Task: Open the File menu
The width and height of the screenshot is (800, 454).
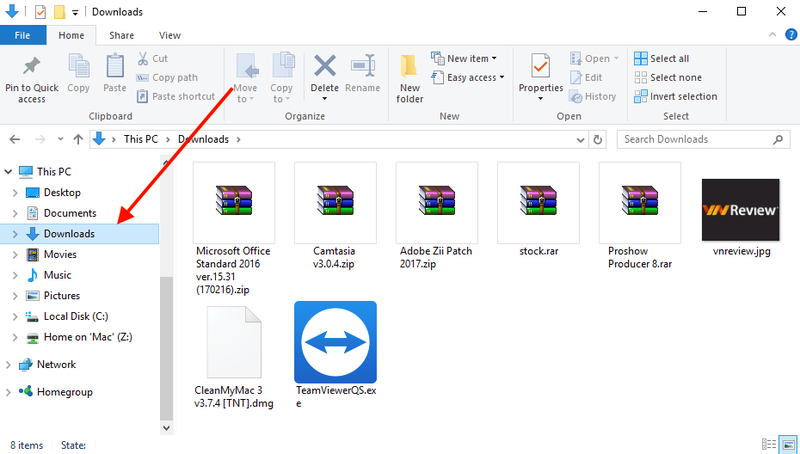Action: point(23,35)
